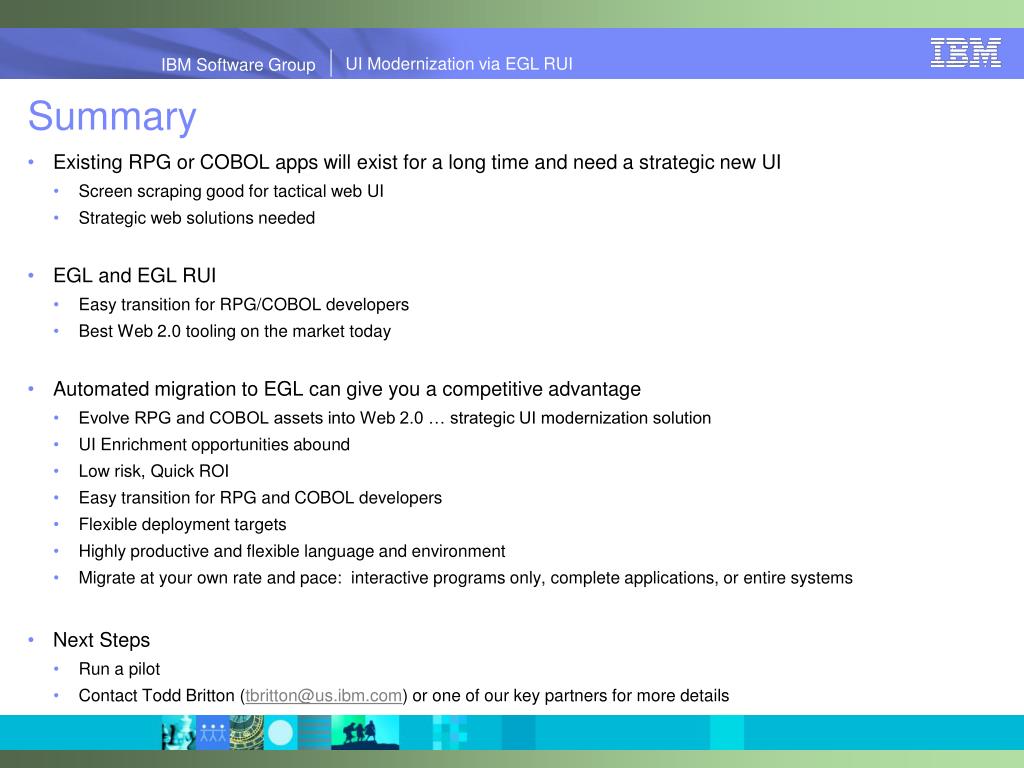This screenshot has height=768, width=1024.
Task: Click 'Evolve RPG and COBOL assets into Web 2.0' line
Action: 394,418
